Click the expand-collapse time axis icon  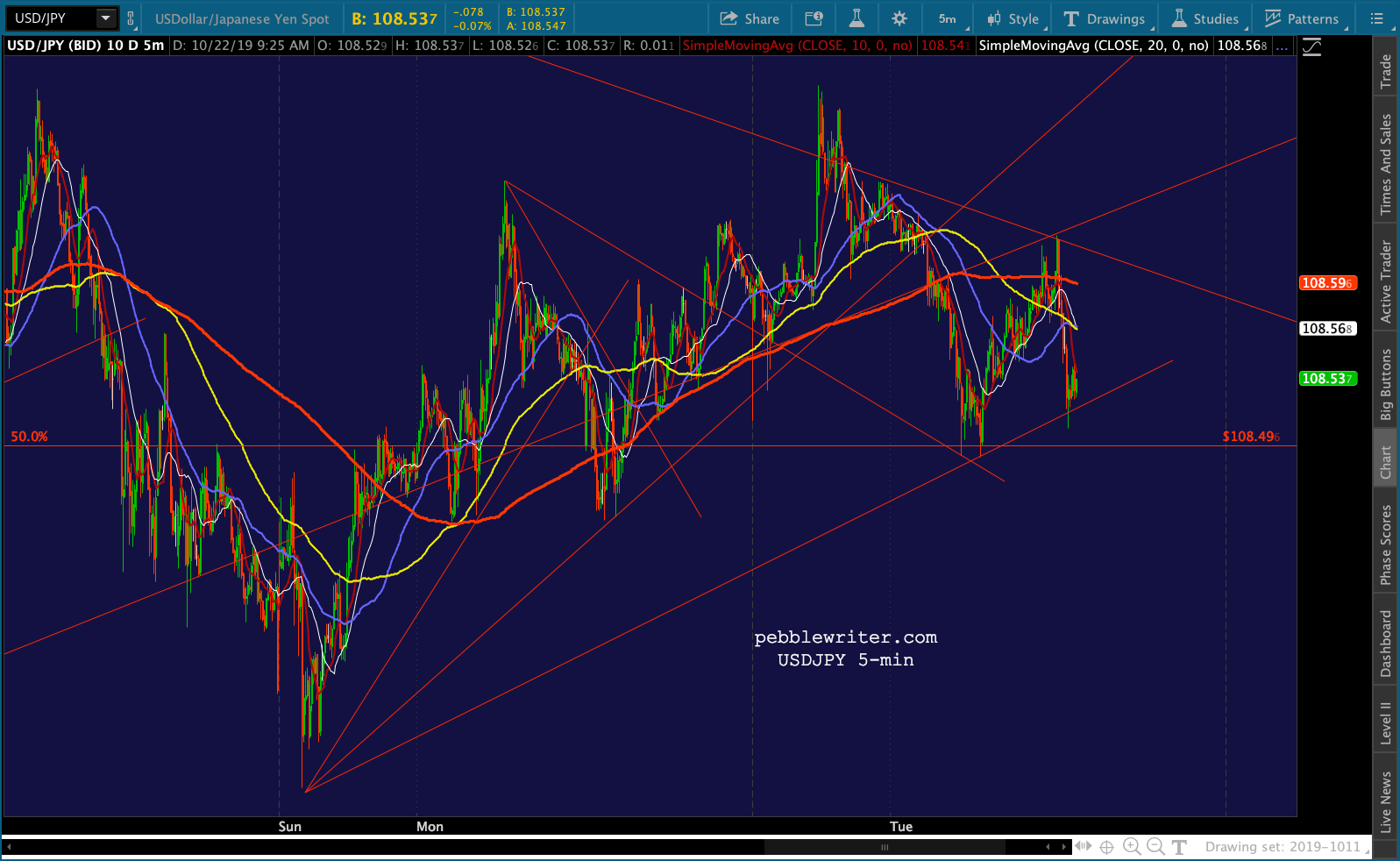click(1084, 846)
